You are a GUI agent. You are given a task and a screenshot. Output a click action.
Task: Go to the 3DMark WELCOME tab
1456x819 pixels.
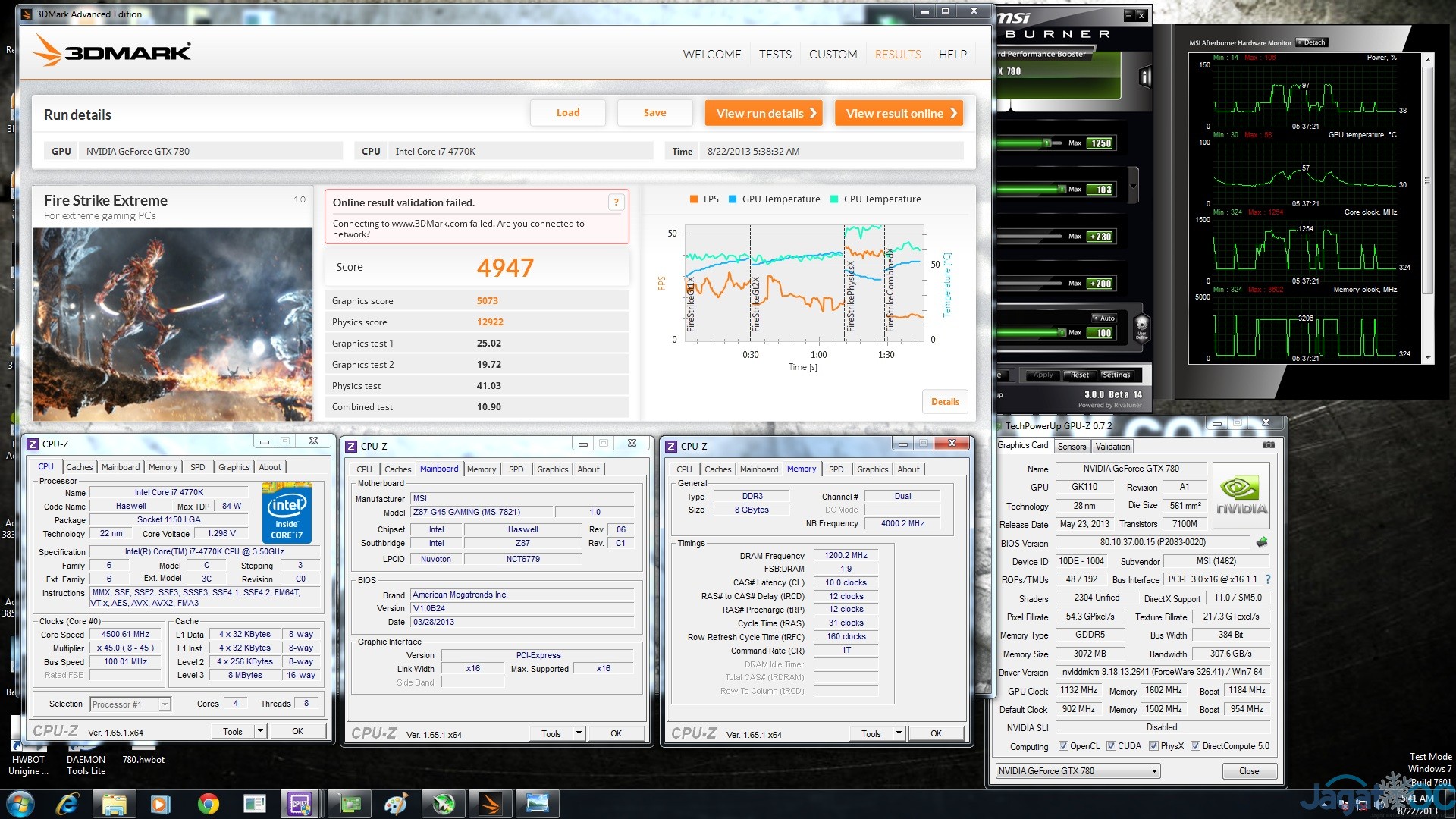(711, 54)
